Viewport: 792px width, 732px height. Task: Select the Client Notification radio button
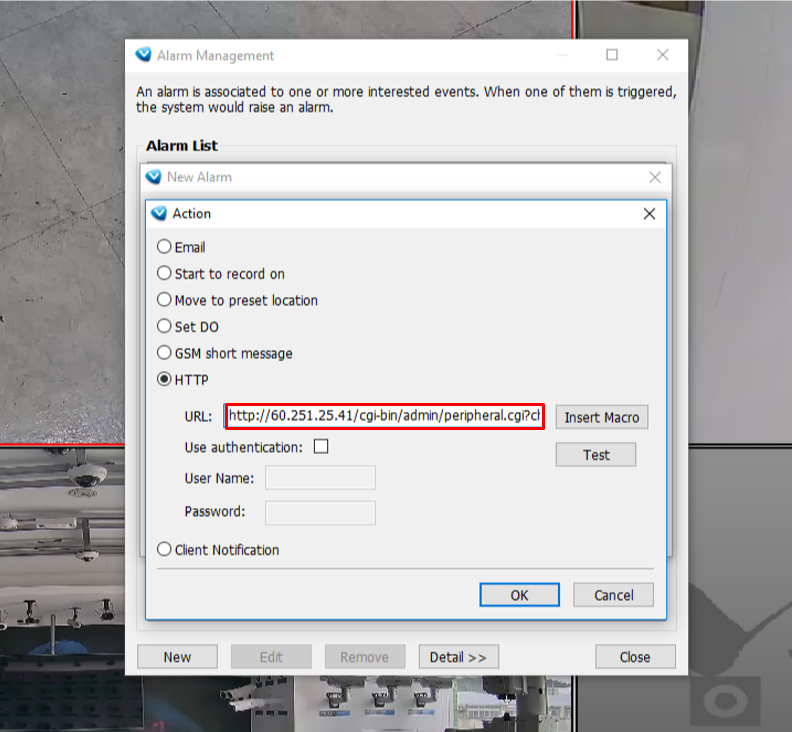pos(165,550)
